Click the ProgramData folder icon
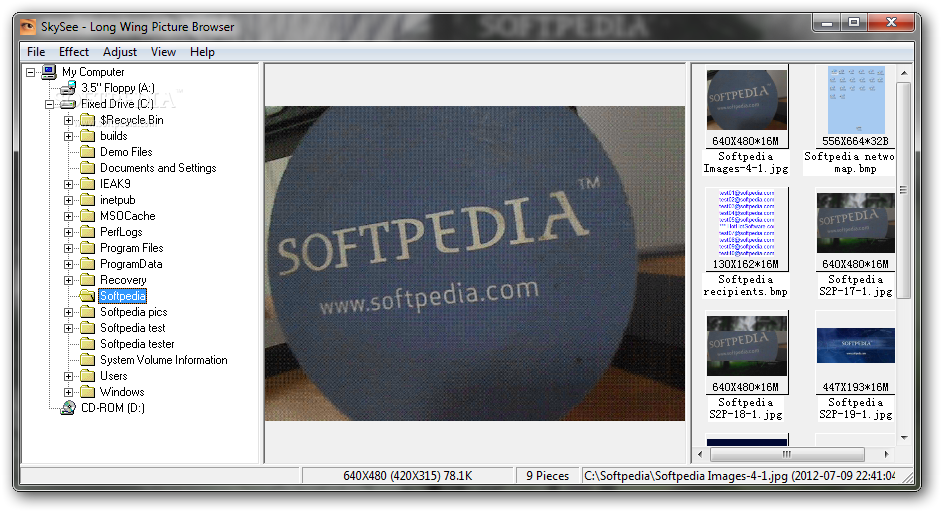 coord(88,264)
